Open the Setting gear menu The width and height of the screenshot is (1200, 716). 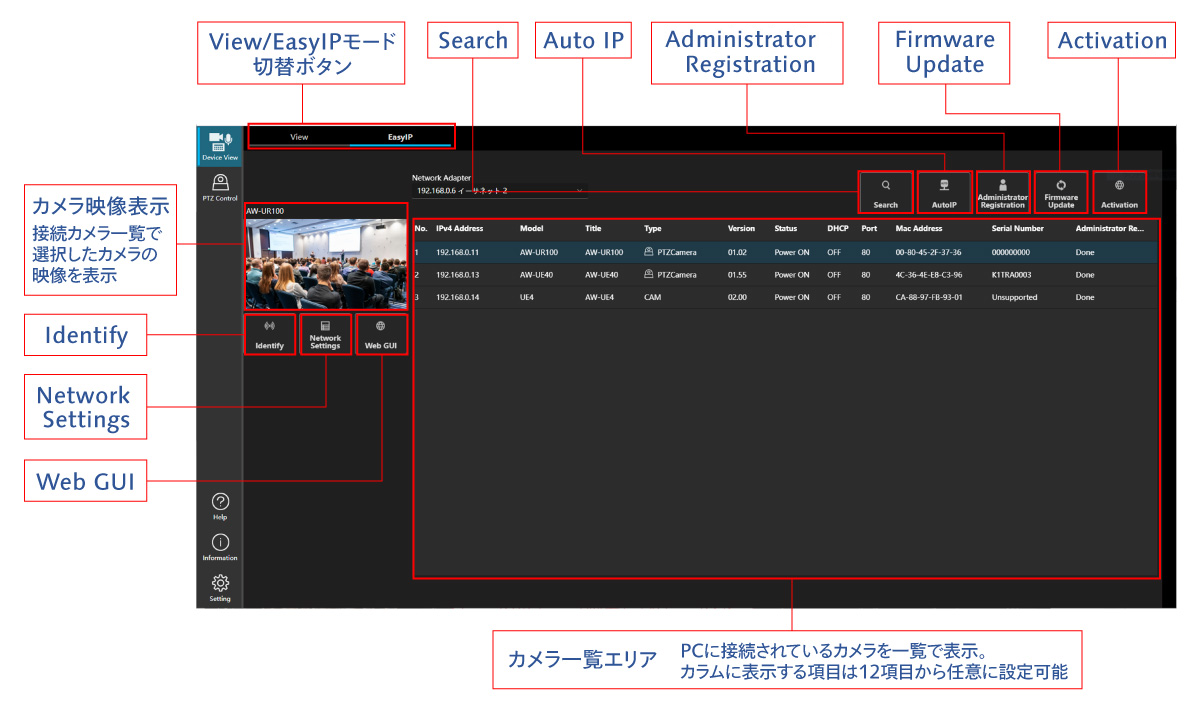click(x=220, y=588)
